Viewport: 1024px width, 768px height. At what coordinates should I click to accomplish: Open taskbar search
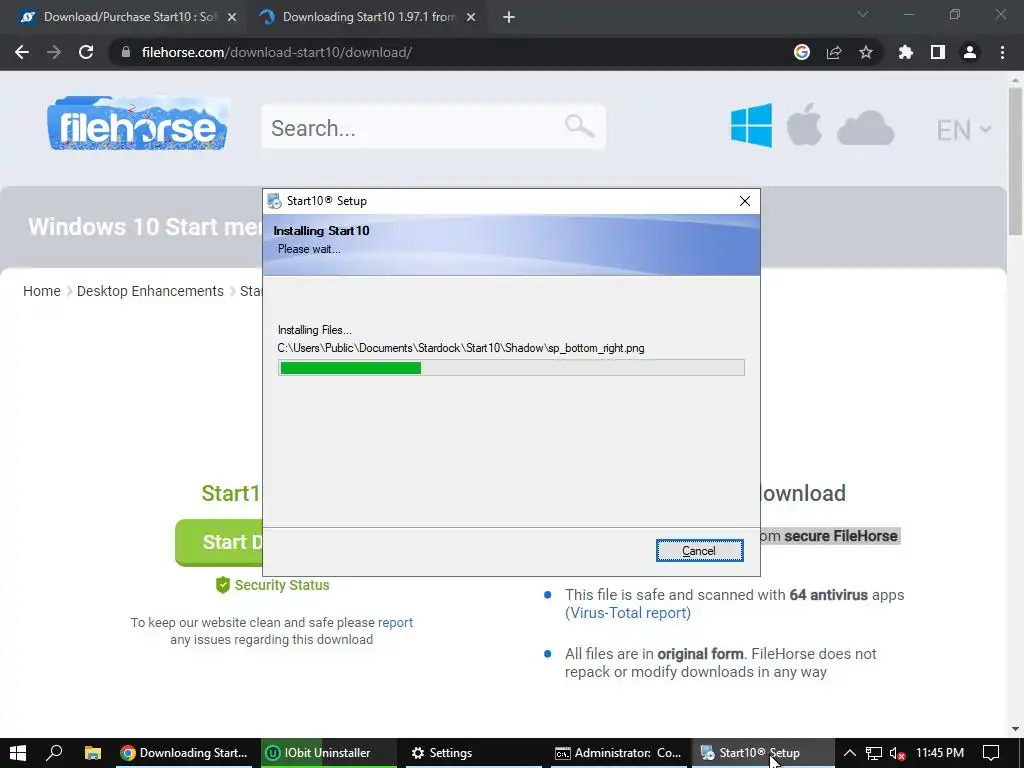[x=54, y=753]
